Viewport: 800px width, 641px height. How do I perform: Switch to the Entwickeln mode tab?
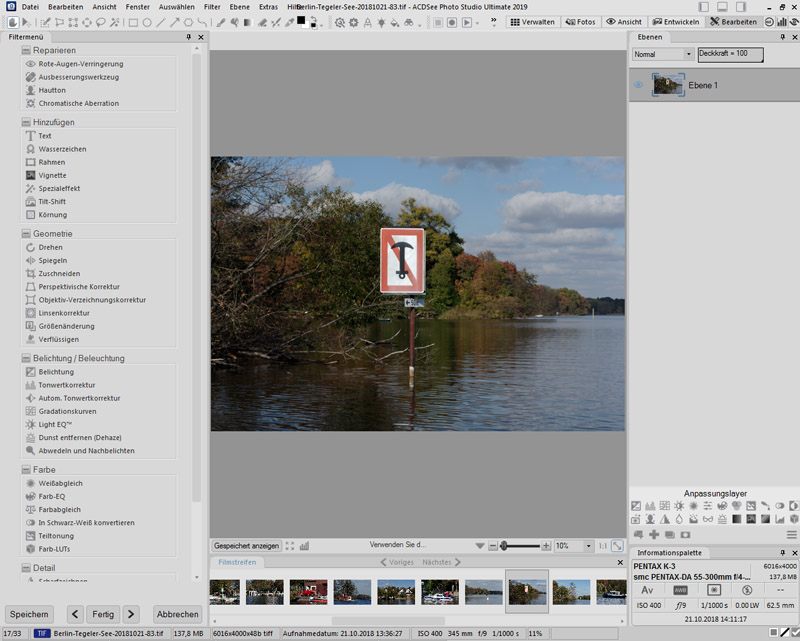pyautogui.click(x=676, y=21)
